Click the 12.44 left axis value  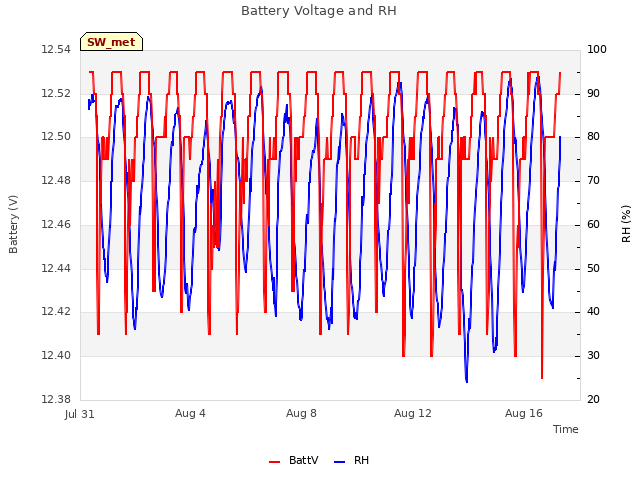tap(56, 268)
